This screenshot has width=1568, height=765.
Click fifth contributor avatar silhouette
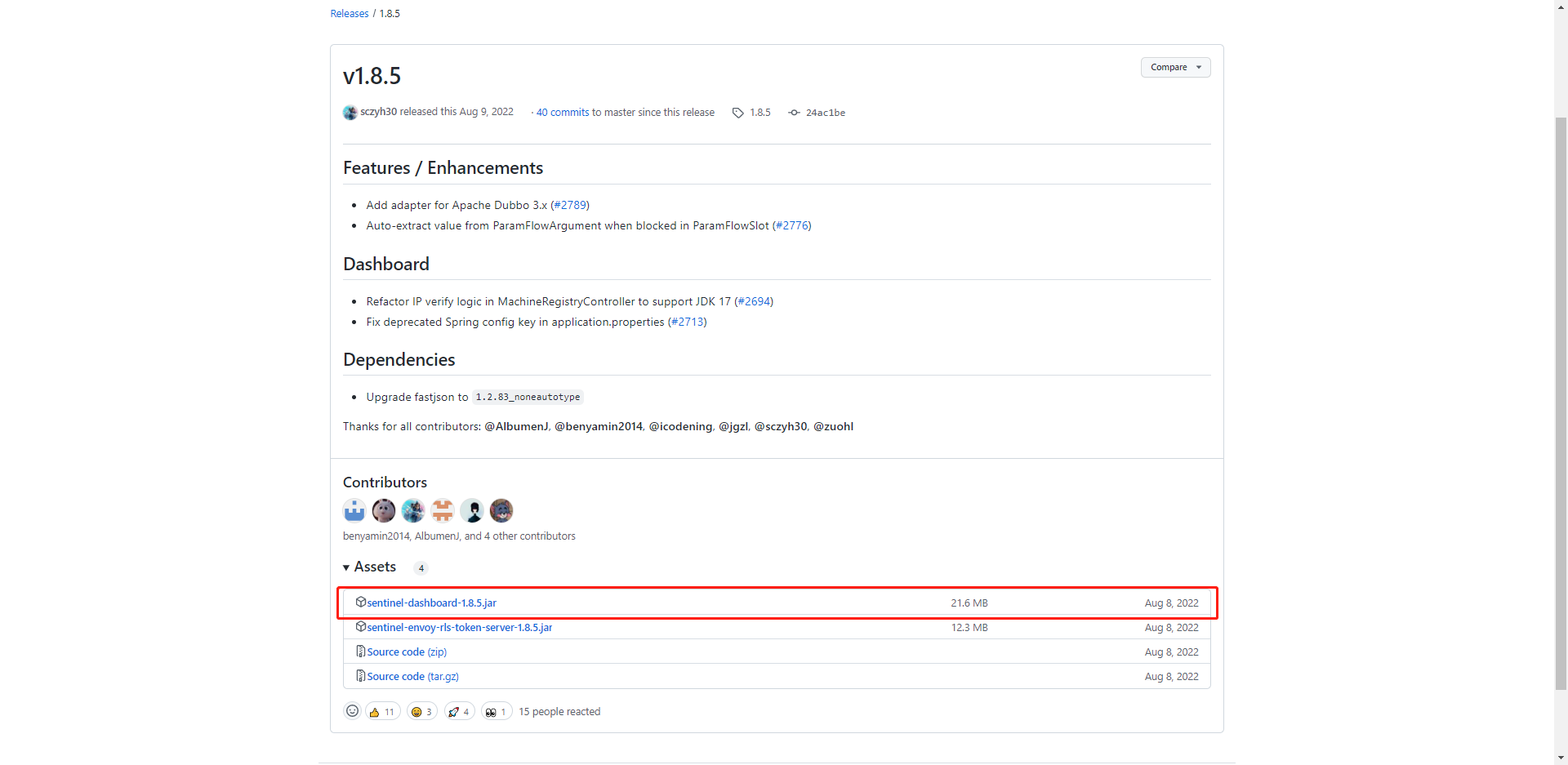[472, 510]
